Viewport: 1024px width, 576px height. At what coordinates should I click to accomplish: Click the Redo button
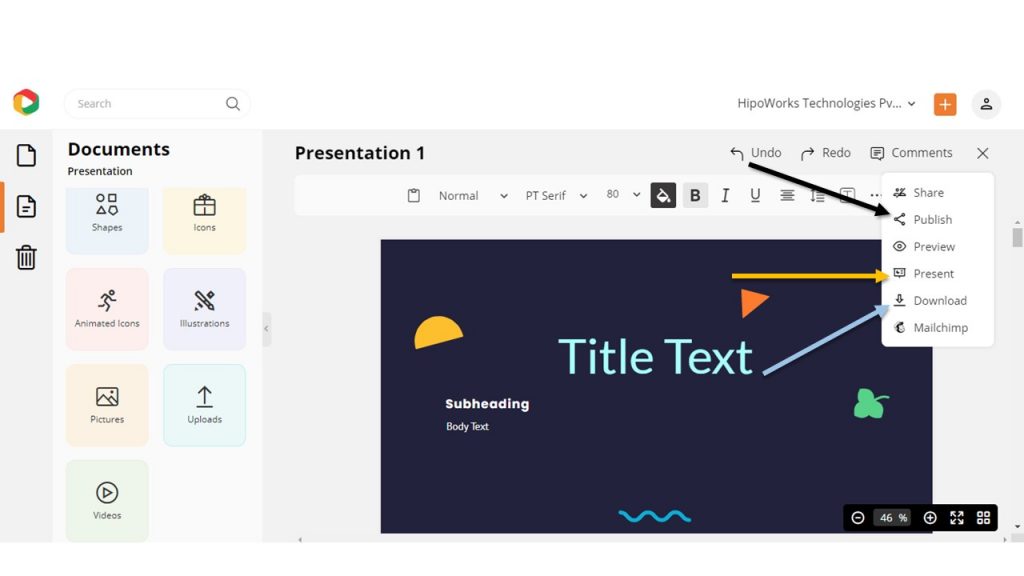[826, 153]
